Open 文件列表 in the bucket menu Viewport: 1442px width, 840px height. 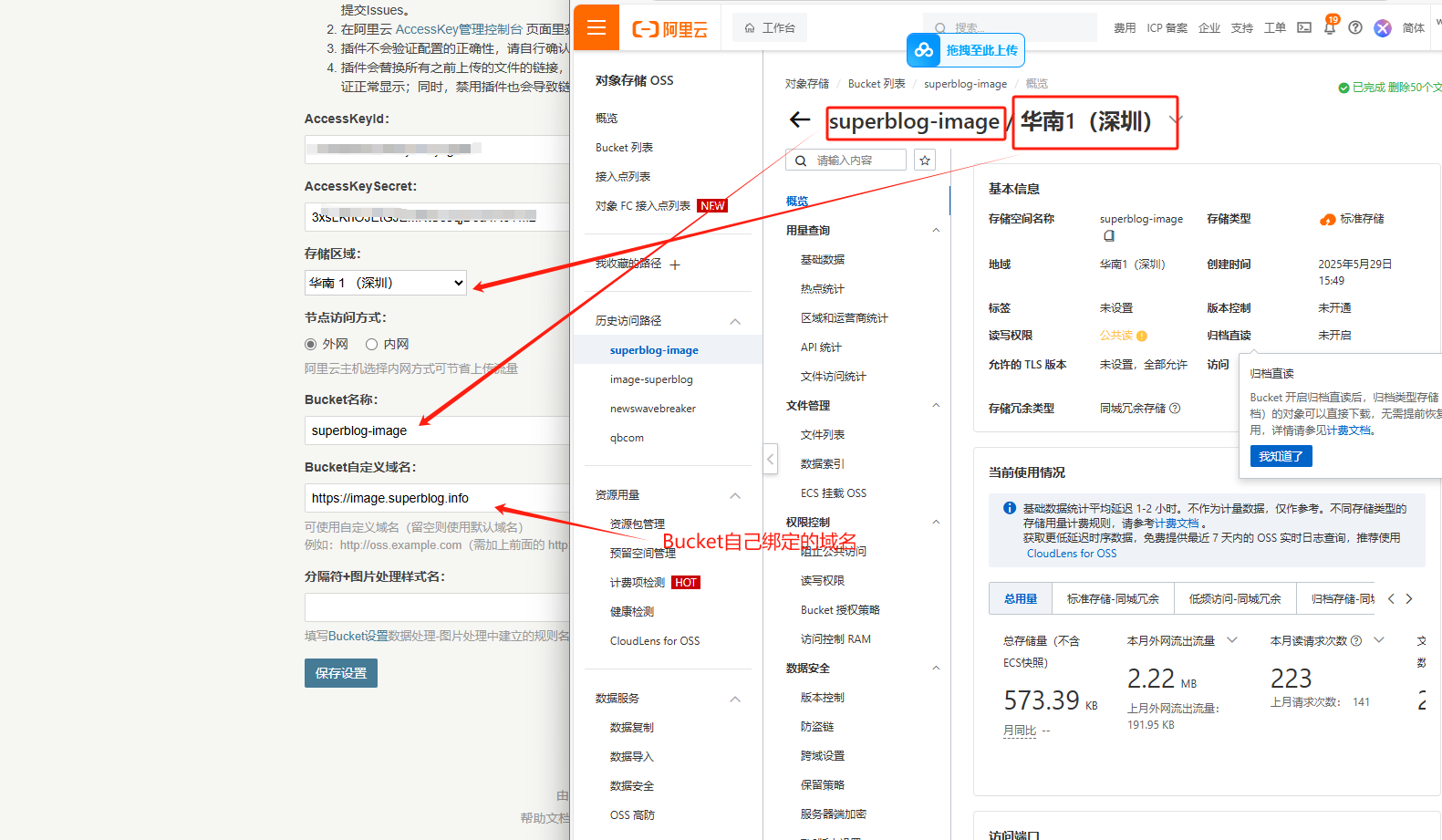823,435
